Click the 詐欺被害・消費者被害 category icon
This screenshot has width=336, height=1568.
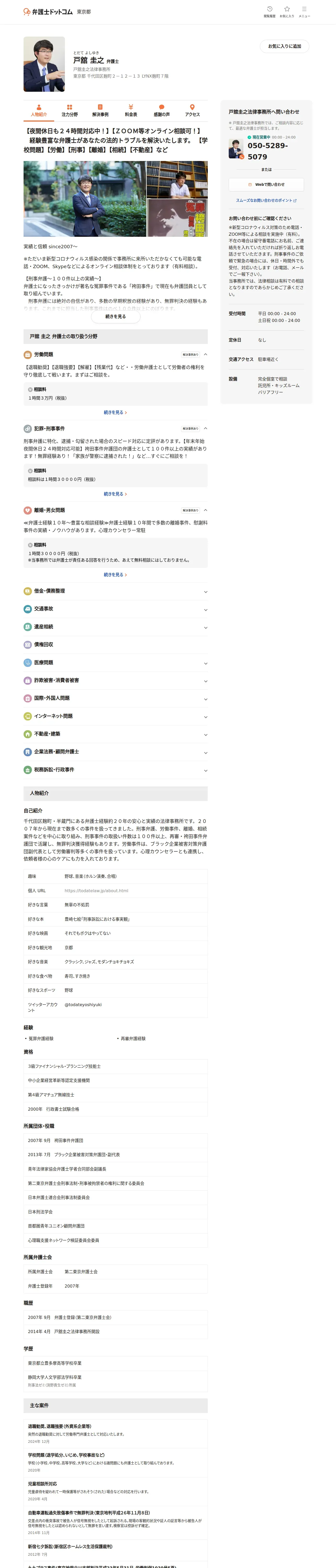coord(27,681)
